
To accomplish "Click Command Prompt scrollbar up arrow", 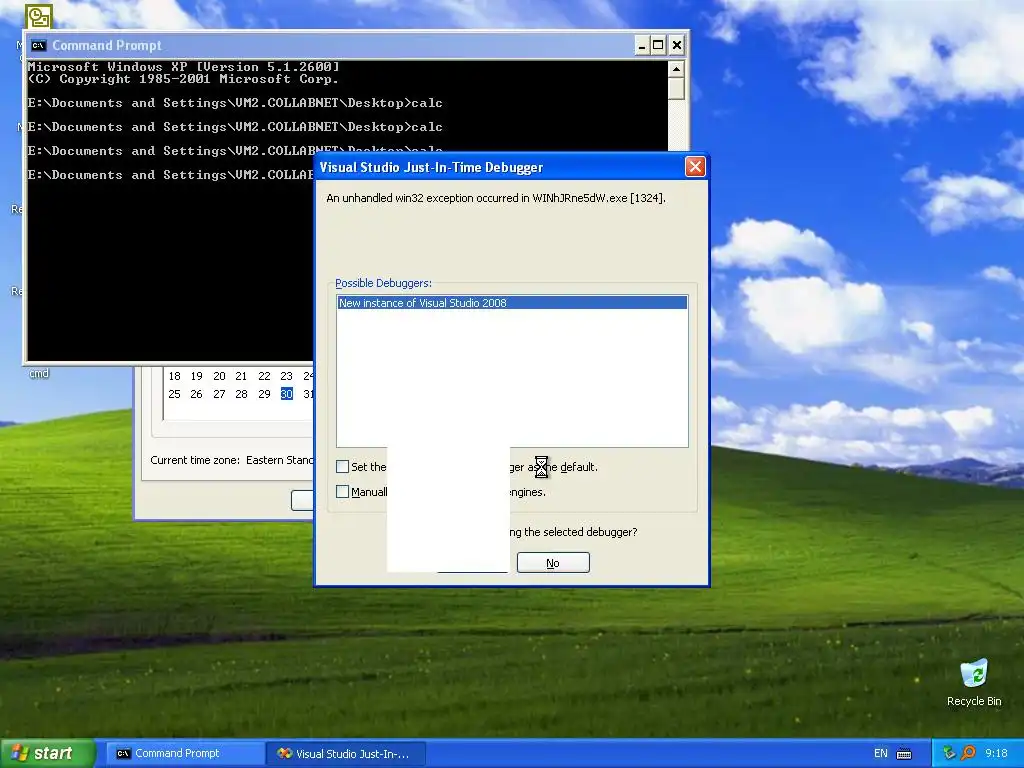I will pos(677,69).
